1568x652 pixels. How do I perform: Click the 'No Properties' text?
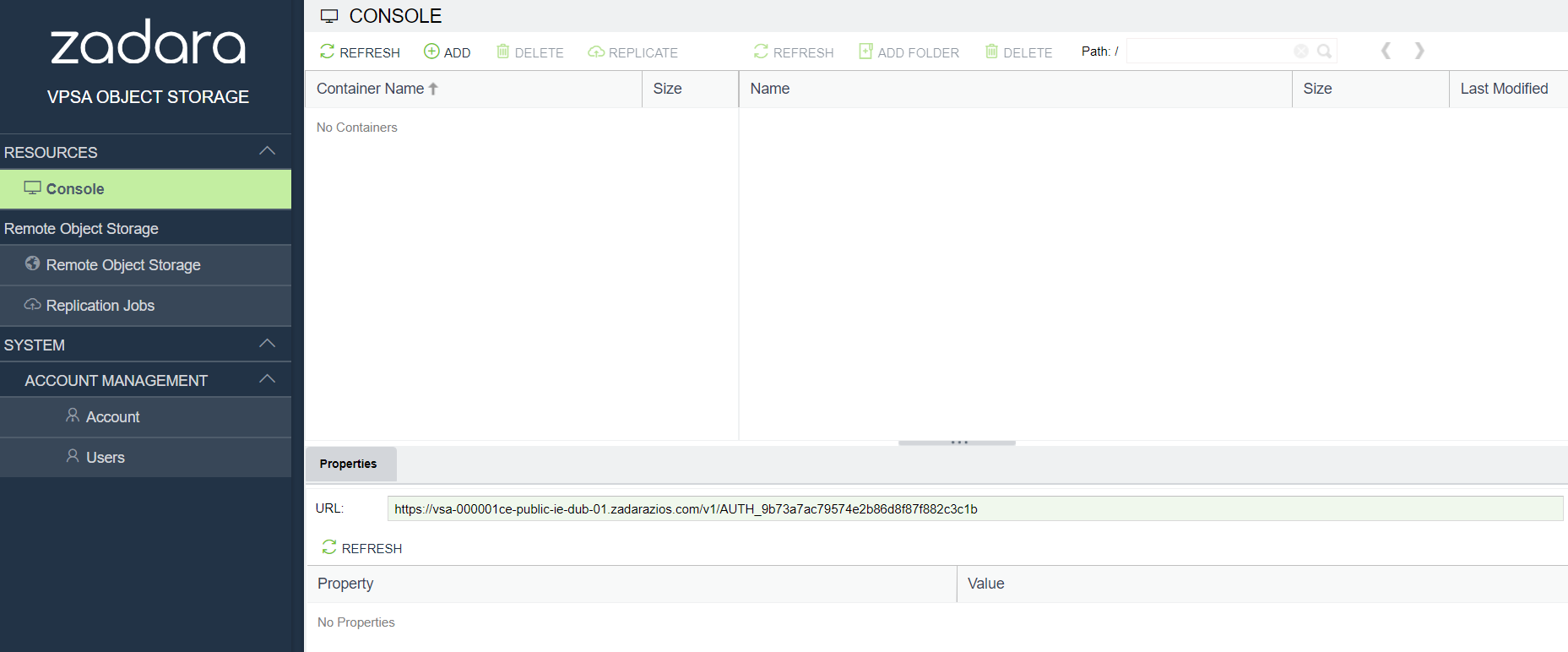[x=355, y=622]
